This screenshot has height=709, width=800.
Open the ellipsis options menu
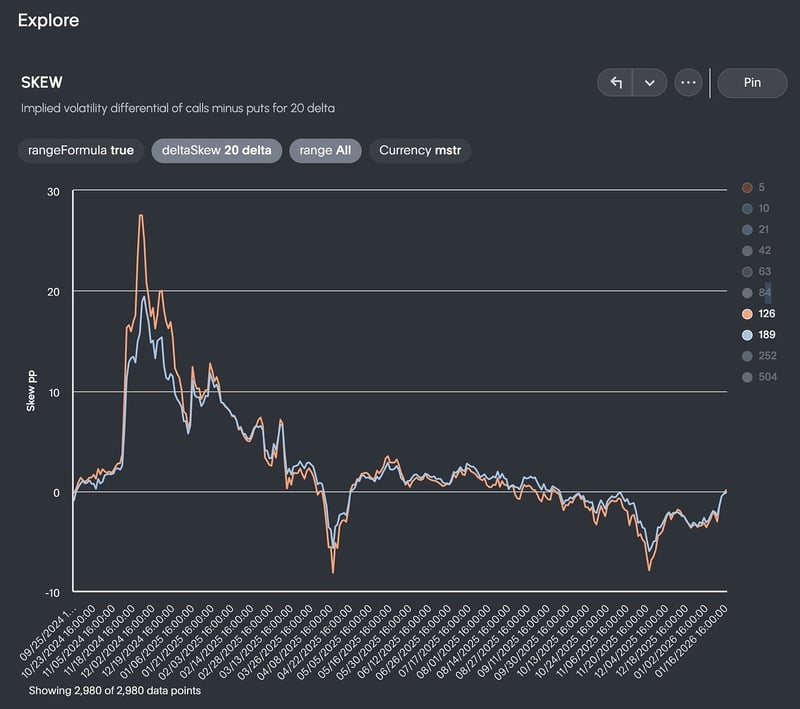click(x=686, y=83)
